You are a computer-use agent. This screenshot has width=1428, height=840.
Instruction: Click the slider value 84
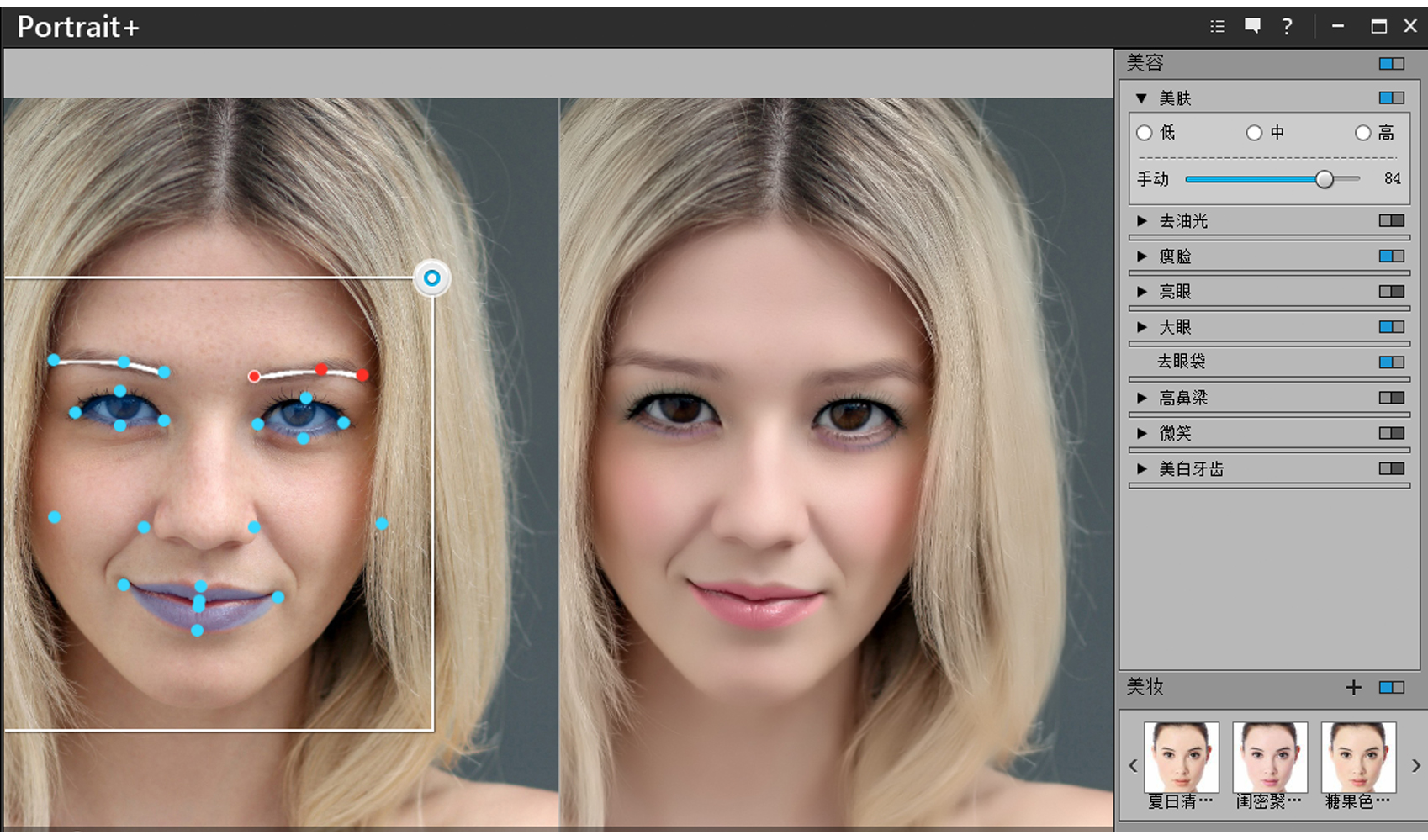pyautogui.click(x=1393, y=178)
